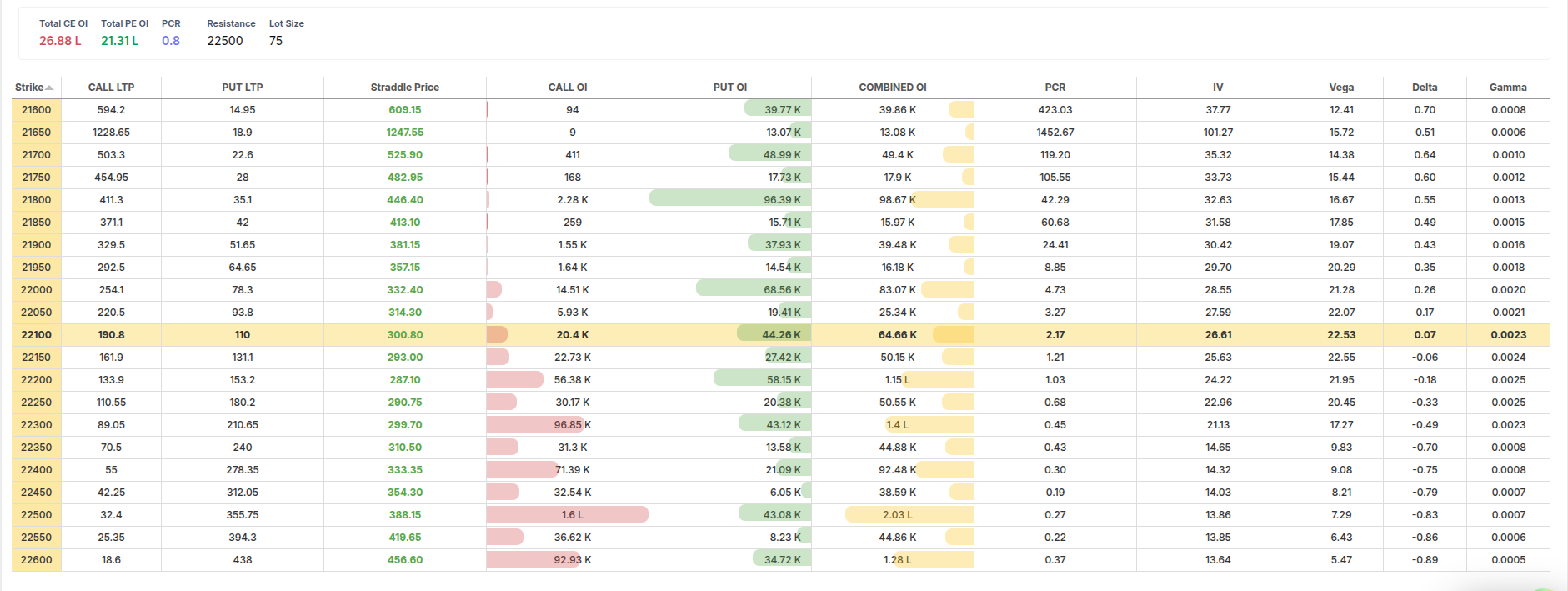
Task: Select the 21600 strike row label
Action: tap(37, 110)
